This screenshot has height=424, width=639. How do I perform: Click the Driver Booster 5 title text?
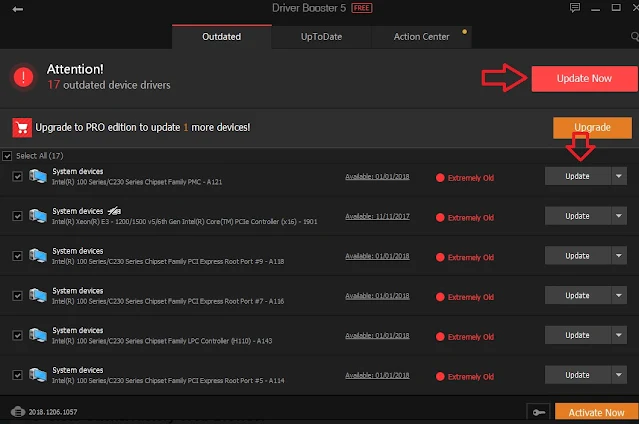tap(309, 8)
